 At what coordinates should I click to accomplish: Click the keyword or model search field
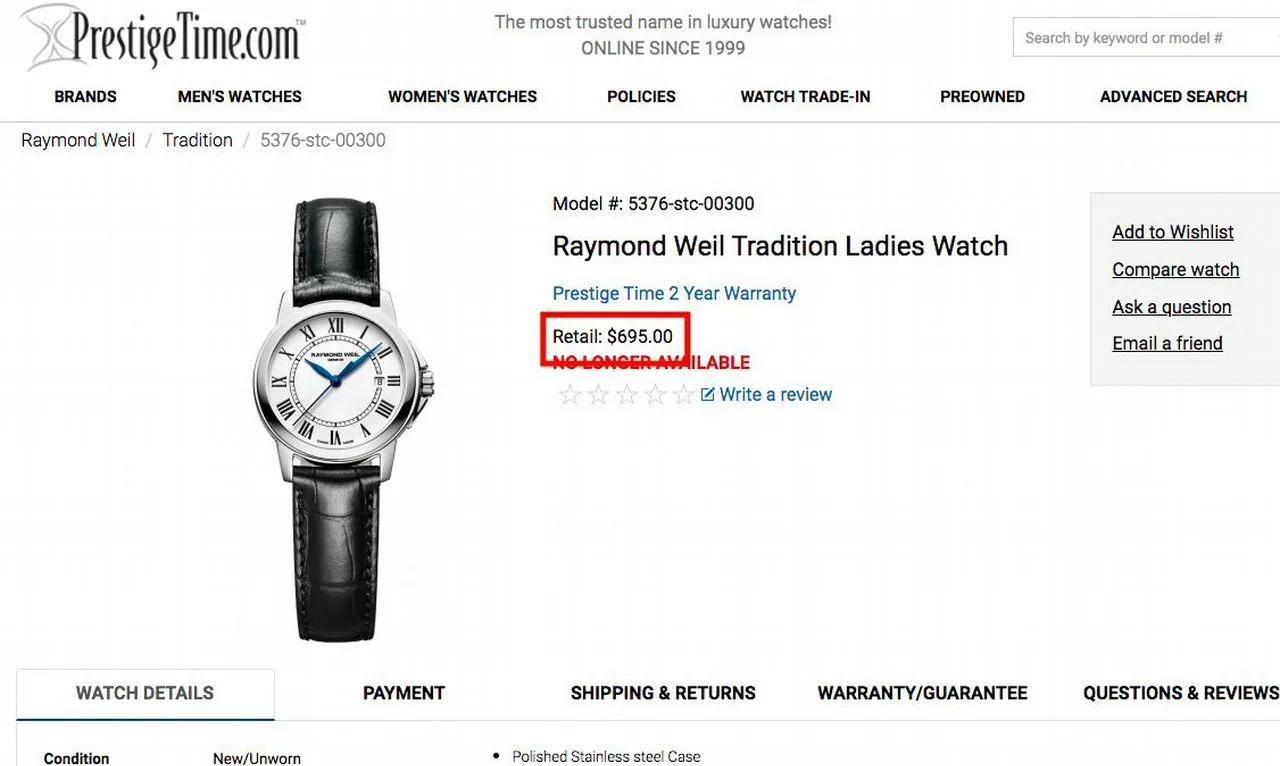[x=1146, y=38]
